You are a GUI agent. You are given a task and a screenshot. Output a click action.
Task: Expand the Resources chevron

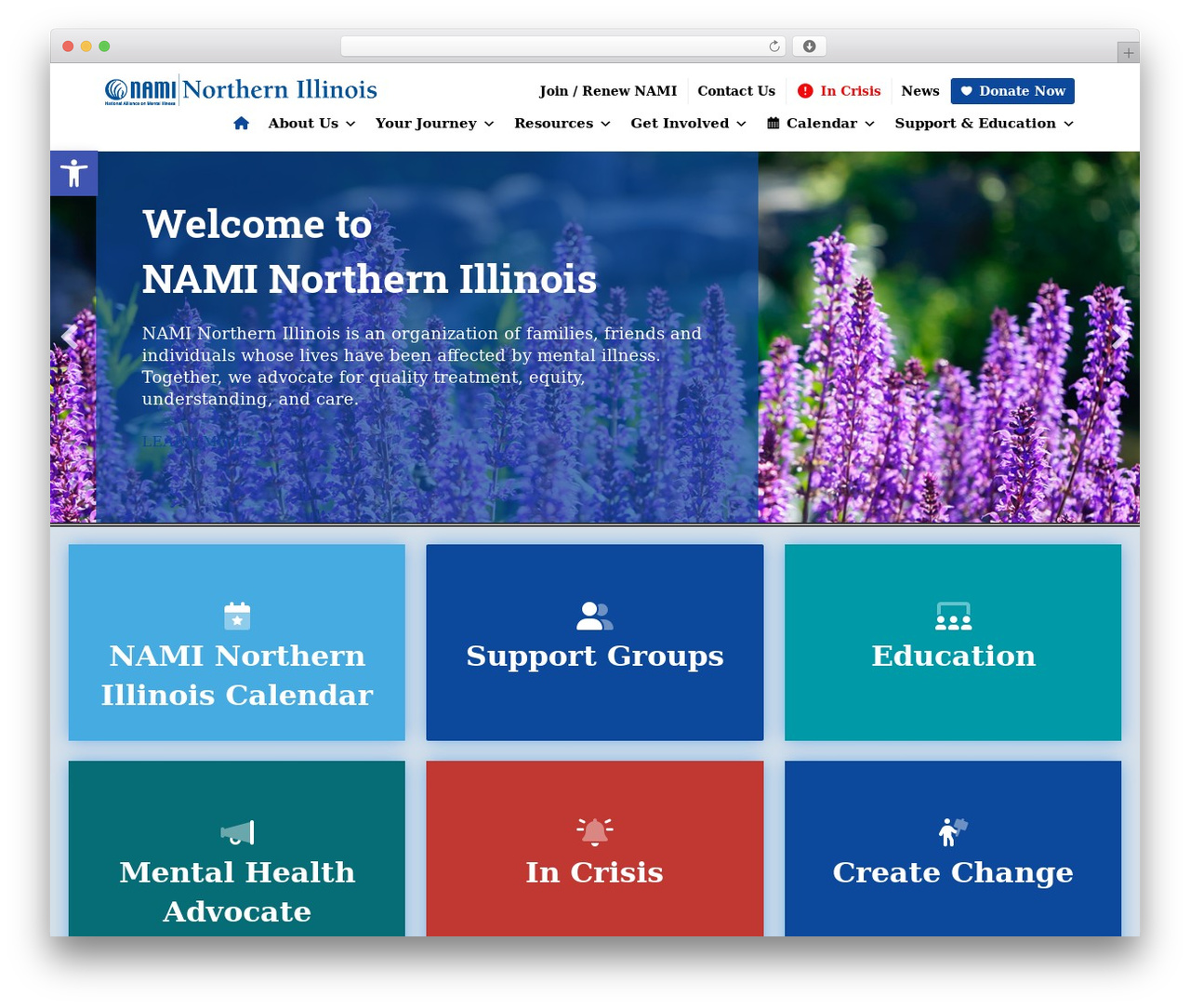605,124
